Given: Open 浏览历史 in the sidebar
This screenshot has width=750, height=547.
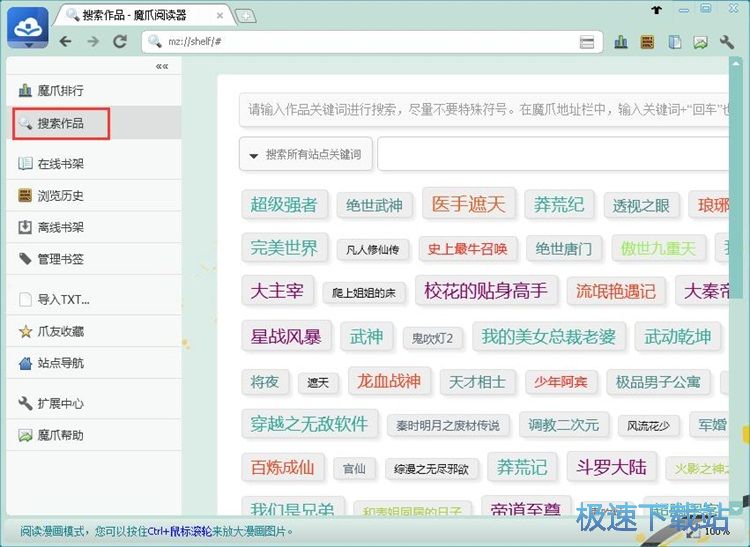Looking at the screenshot, I should click(x=60, y=196).
